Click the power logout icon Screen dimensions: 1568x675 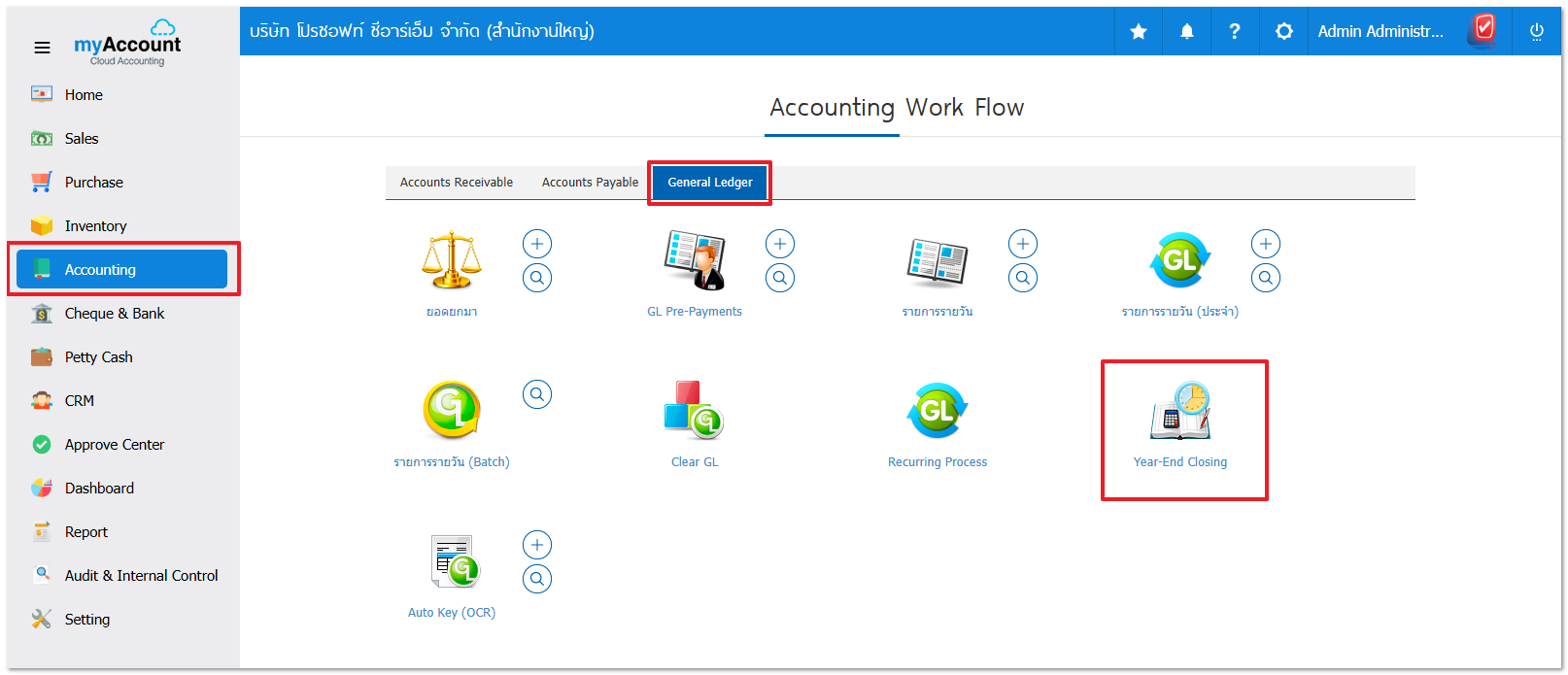[x=1536, y=32]
